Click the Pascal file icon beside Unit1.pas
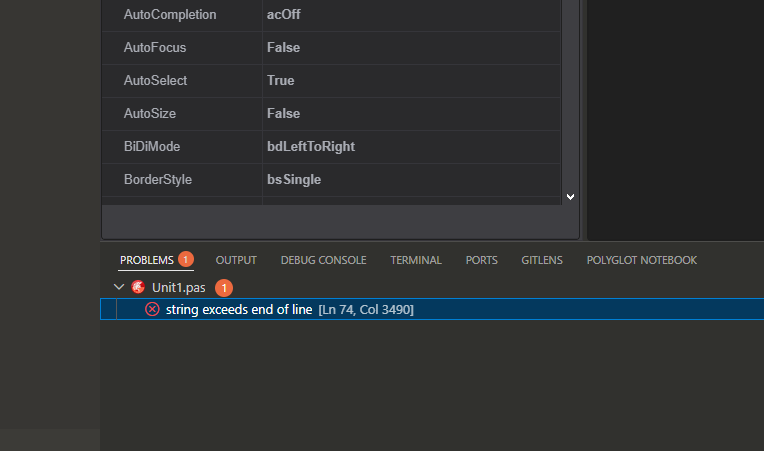The width and height of the screenshot is (764, 451). click(x=138, y=287)
